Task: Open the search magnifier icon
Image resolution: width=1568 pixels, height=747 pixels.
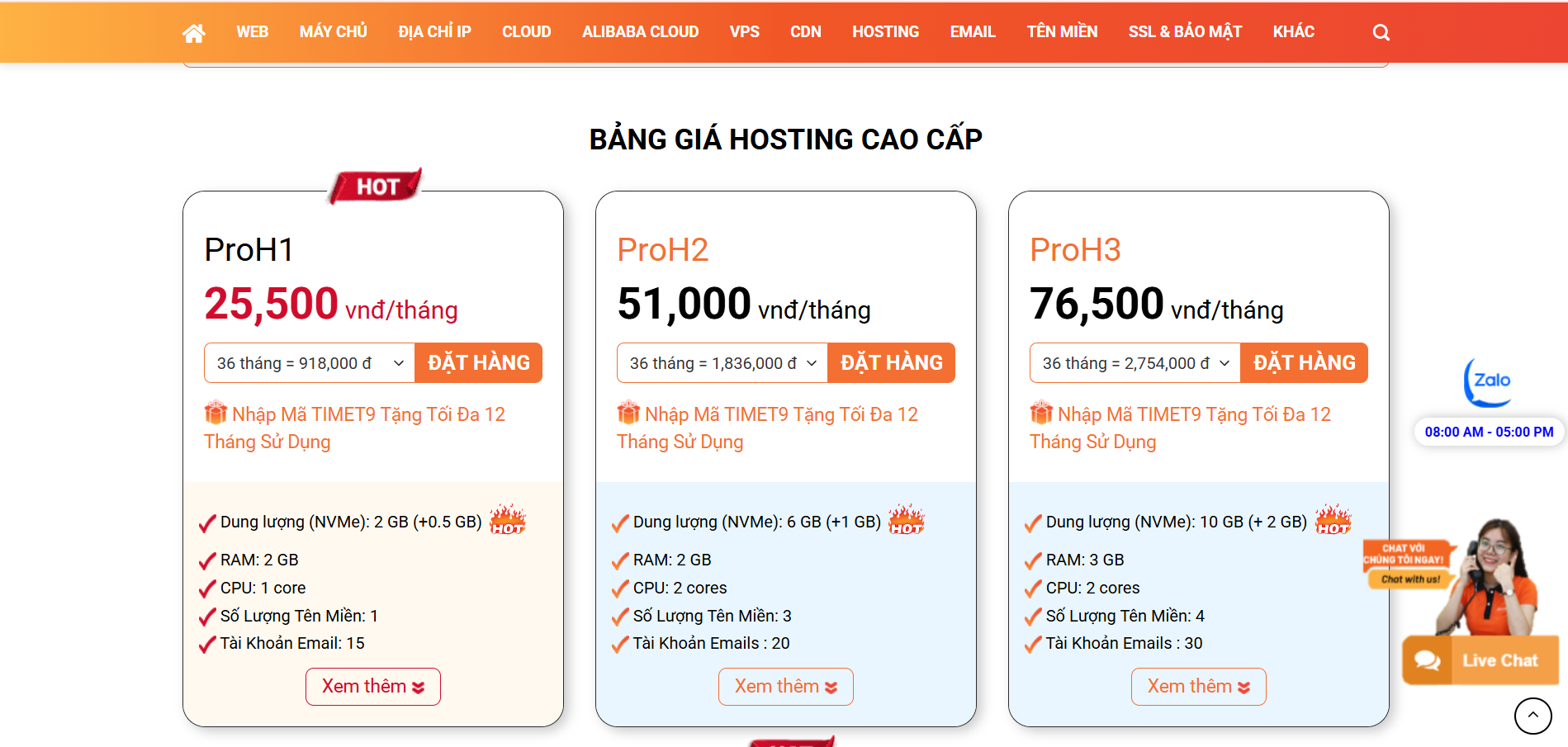Action: click(1381, 33)
